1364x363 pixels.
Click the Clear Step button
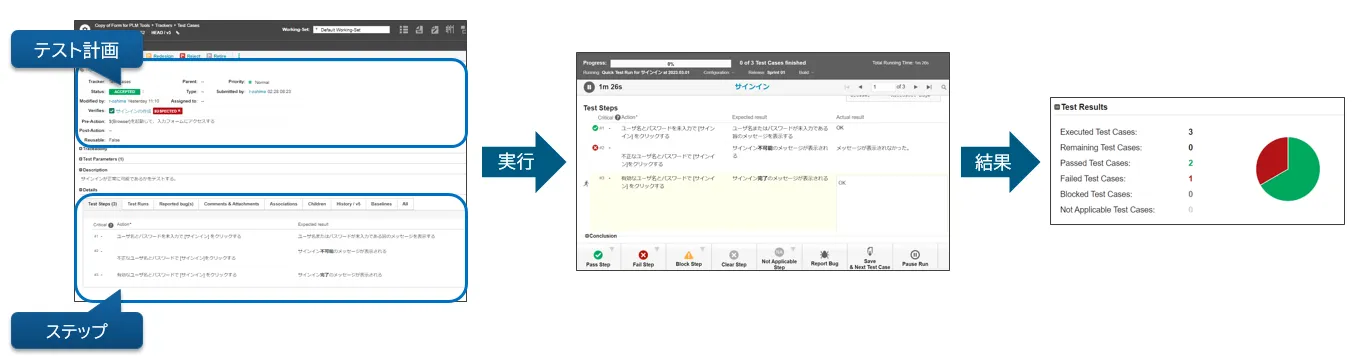(734, 258)
